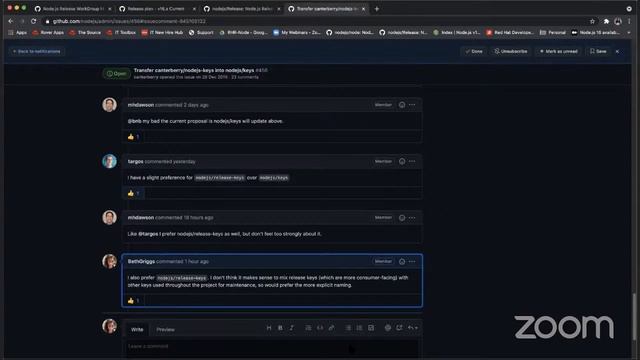Screen dimensions: 640x360
Task: Close the notification bar with X
Action: click(617, 51)
